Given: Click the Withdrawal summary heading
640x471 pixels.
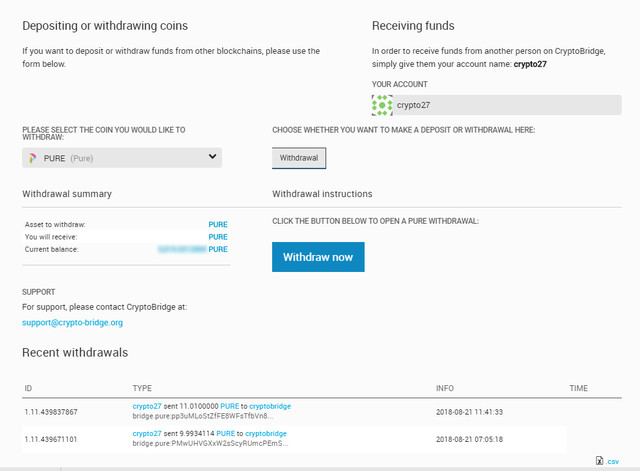Looking at the screenshot, I should [67, 194].
